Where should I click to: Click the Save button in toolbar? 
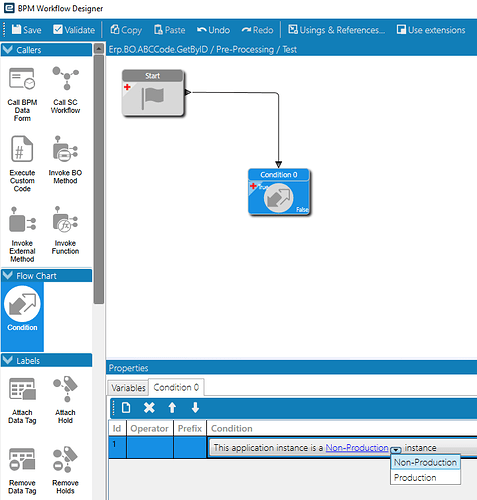tap(27, 30)
